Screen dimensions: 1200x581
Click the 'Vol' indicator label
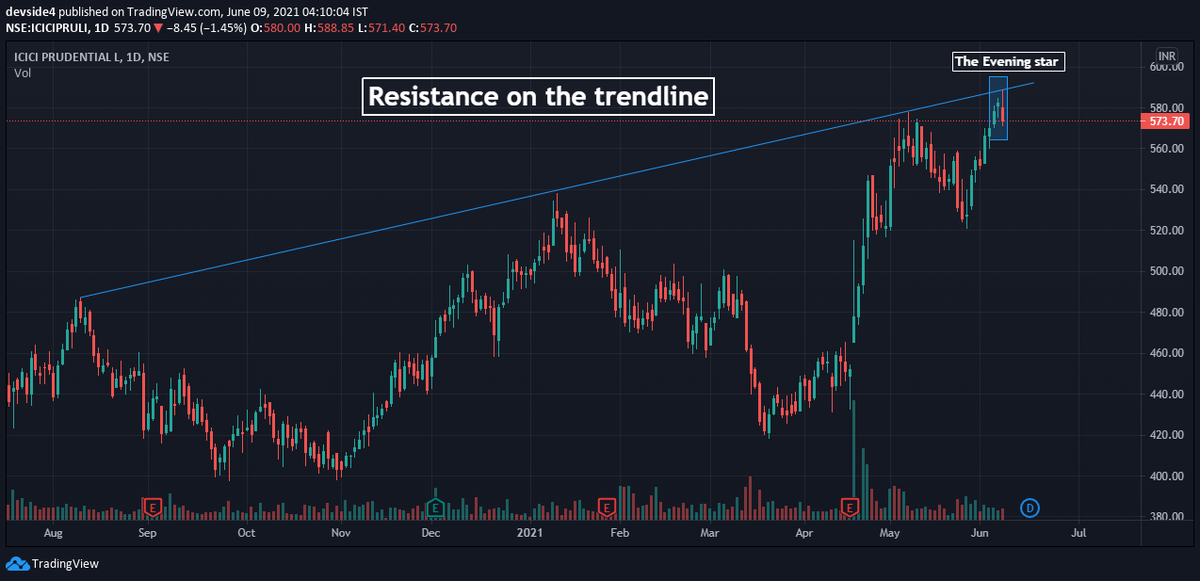(x=22, y=73)
